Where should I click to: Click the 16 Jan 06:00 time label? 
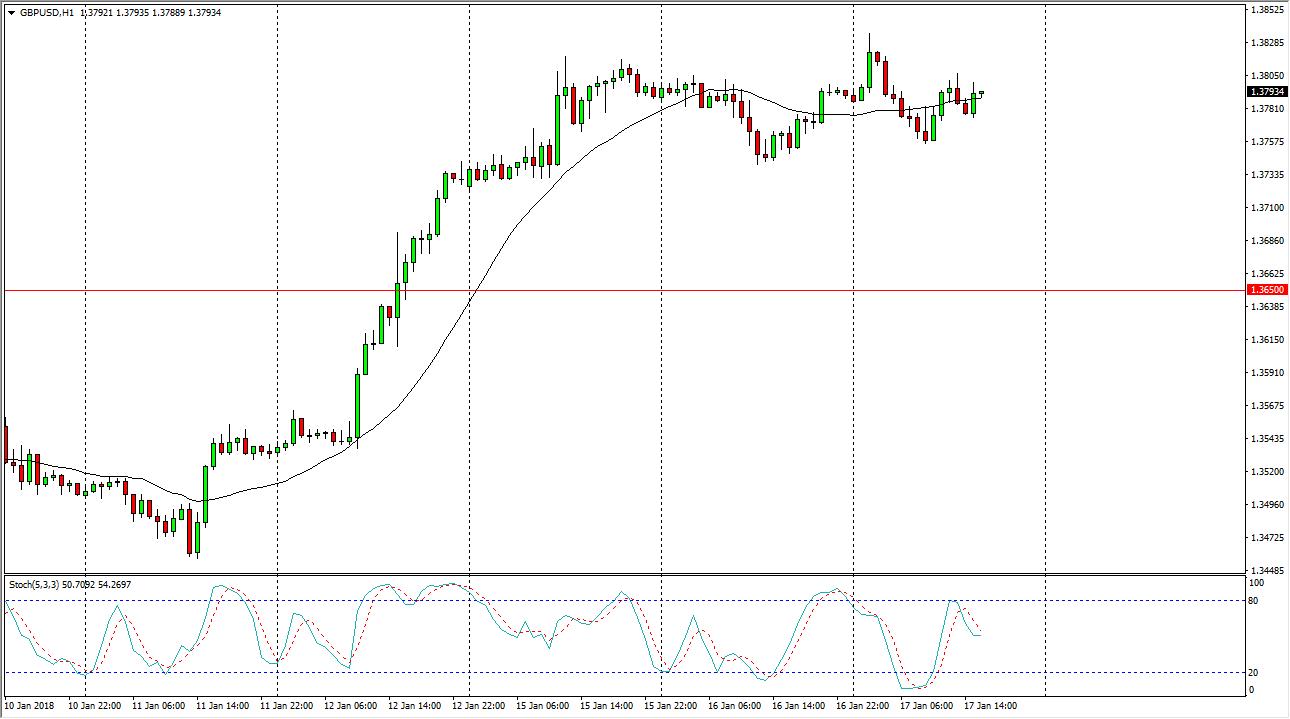click(x=735, y=706)
